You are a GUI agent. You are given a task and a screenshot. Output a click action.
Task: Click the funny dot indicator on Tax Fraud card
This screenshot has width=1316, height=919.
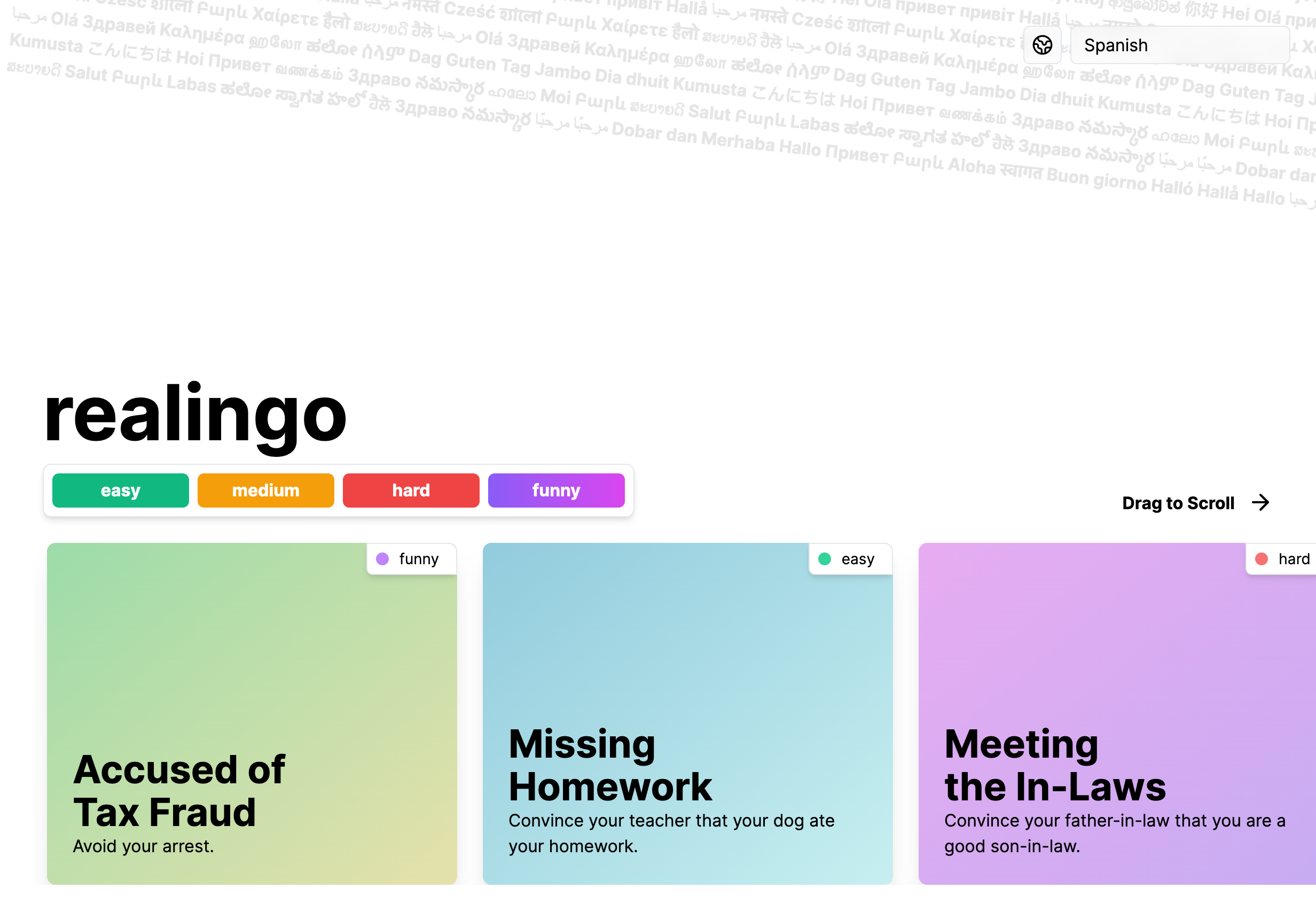click(383, 559)
